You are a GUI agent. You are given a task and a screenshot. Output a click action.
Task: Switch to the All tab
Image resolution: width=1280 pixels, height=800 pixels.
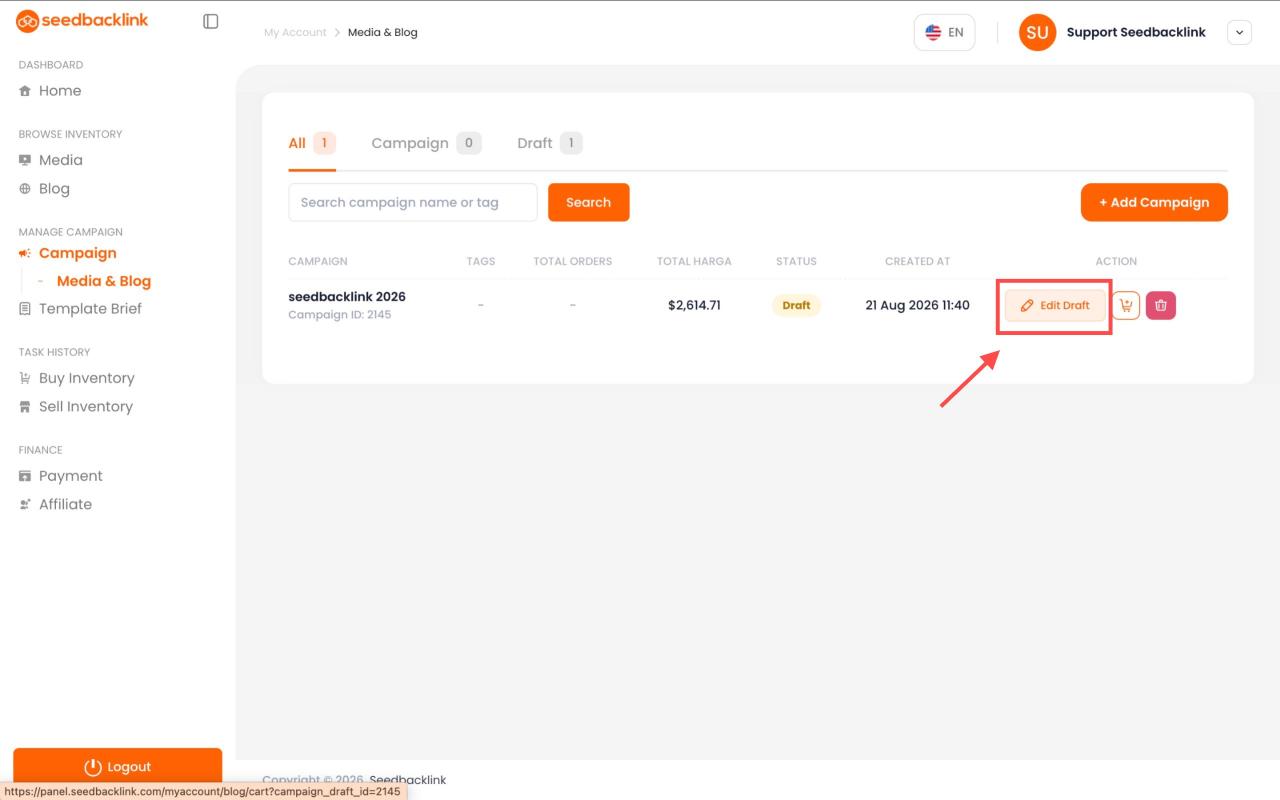click(x=312, y=143)
